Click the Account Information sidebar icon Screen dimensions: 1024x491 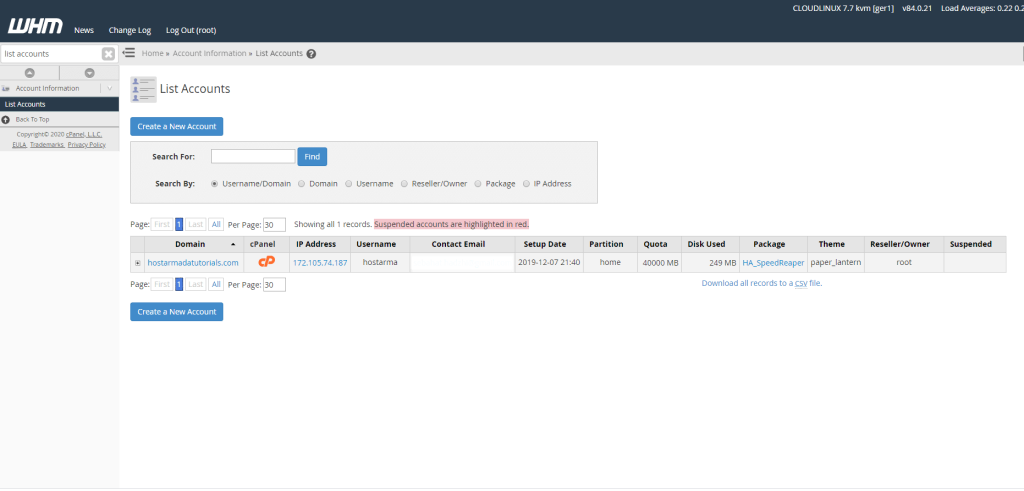(6, 88)
